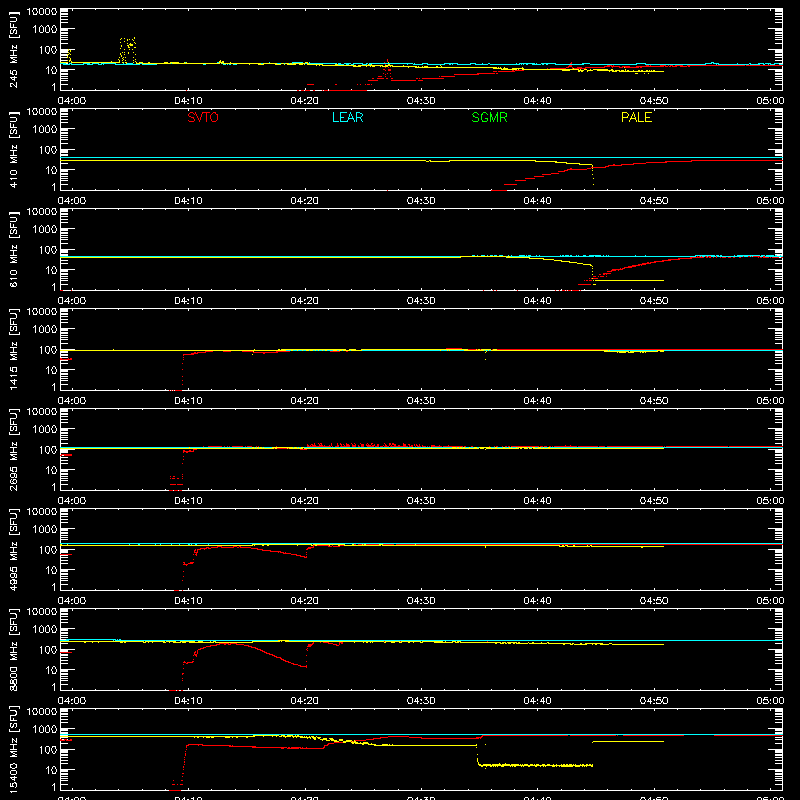
Task: Click the 04:50 tick under the 8800 MHz plot
Action: (654, 701)
